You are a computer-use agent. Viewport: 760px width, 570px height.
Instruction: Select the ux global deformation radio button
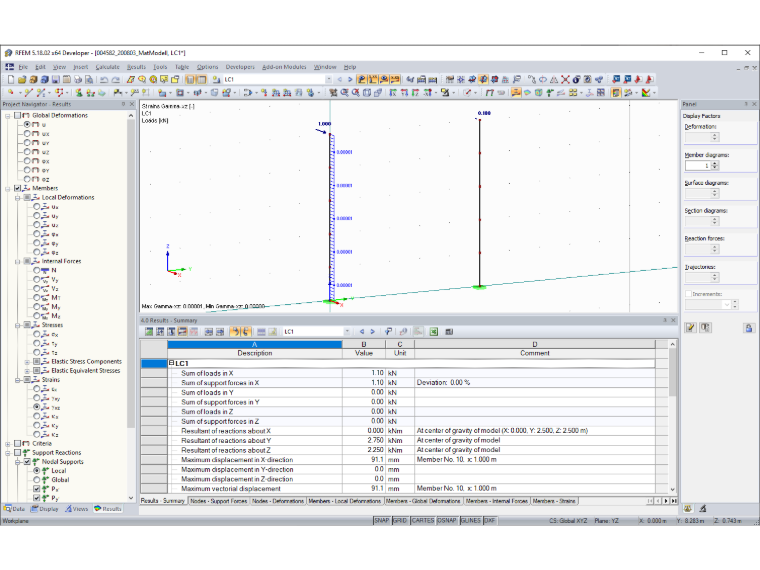pos(27,134)
